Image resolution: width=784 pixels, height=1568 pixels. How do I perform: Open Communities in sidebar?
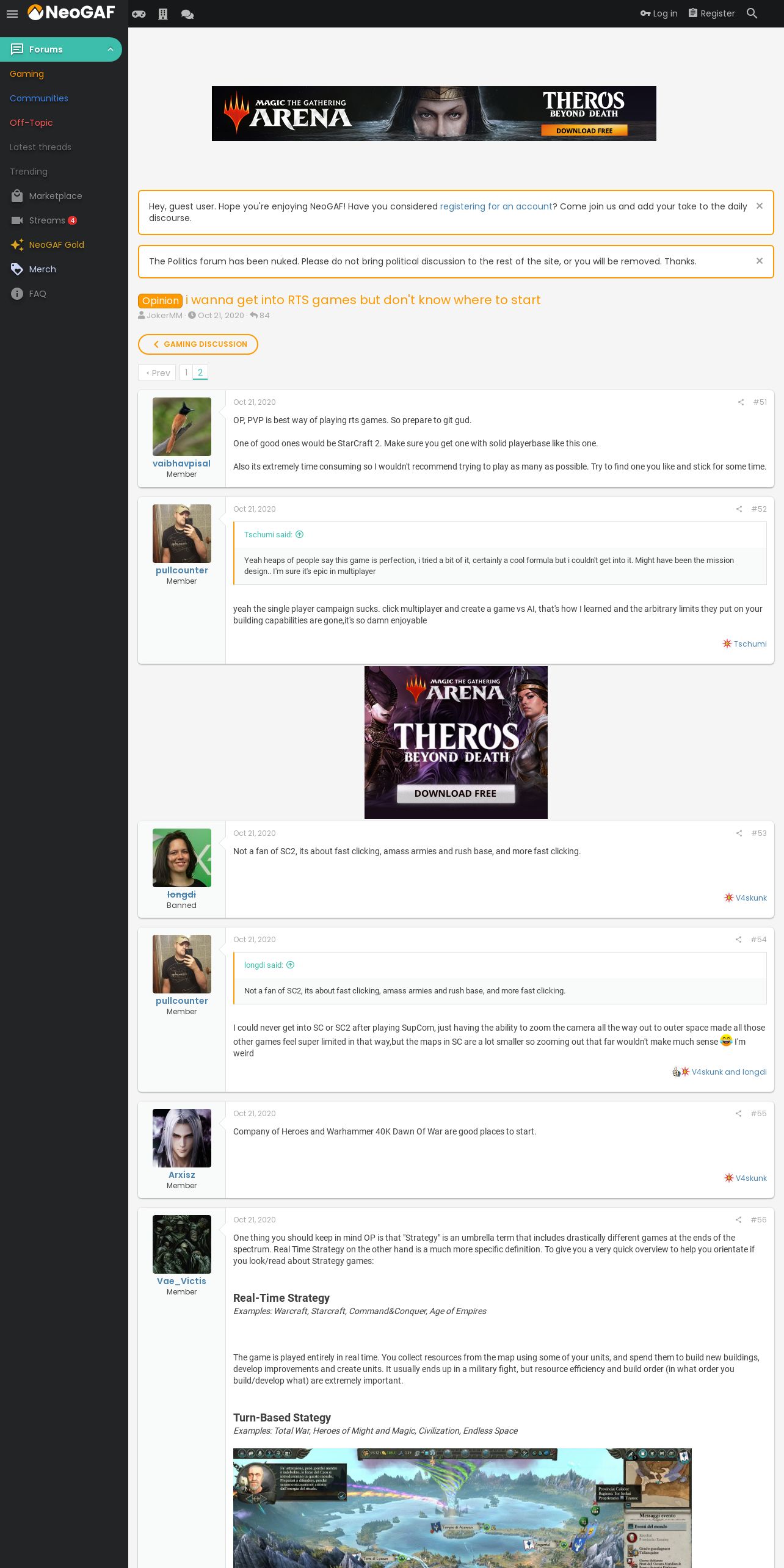[39, 98]
